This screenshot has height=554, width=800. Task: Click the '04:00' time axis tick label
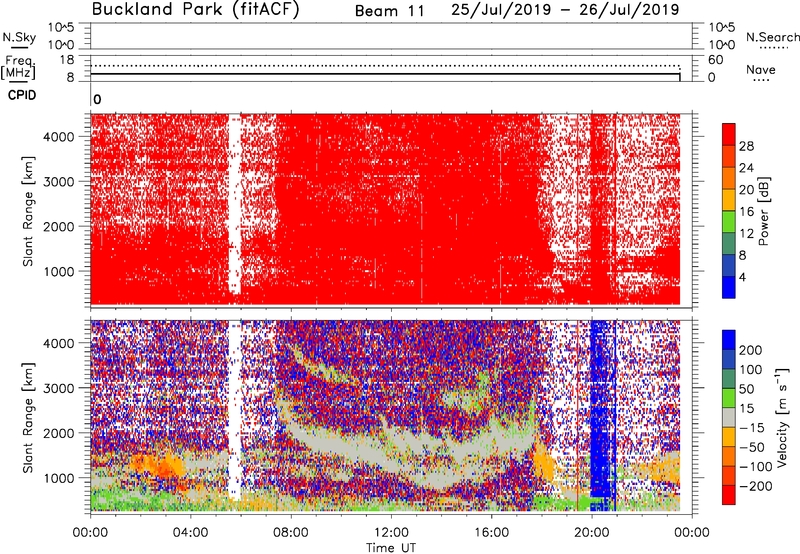pos(190,533)
